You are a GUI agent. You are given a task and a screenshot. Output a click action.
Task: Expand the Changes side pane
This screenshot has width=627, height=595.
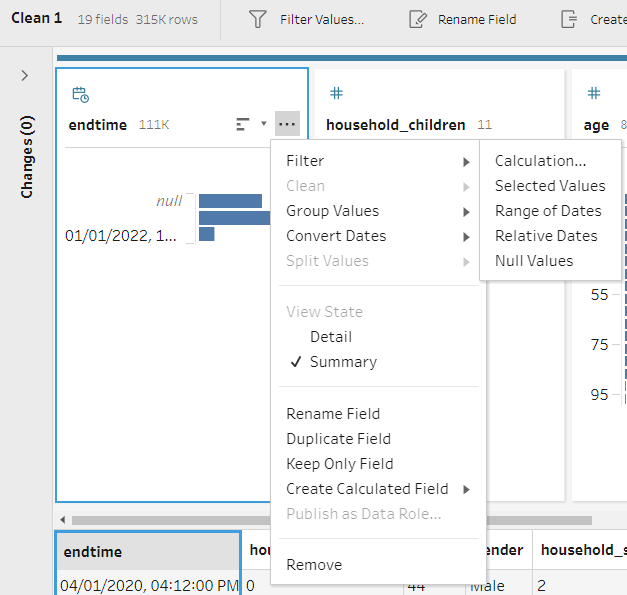click(x=25, y=76)
